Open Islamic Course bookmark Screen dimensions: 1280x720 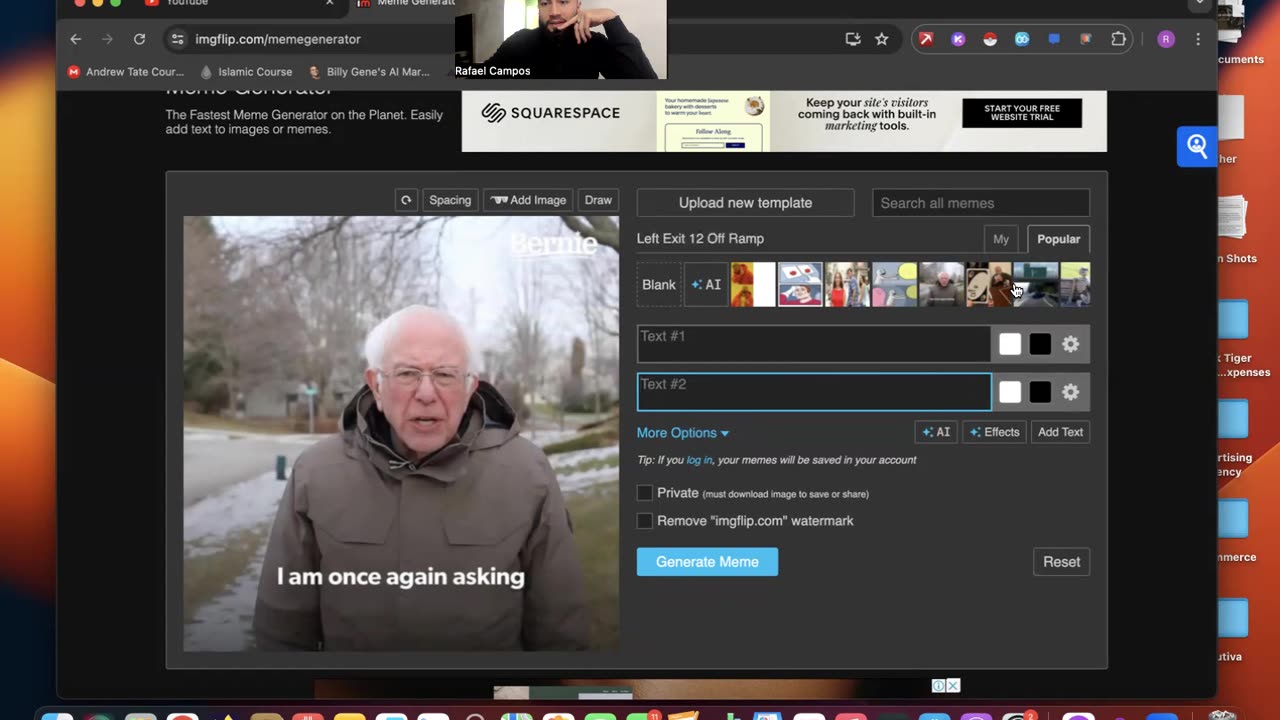(x=246, y=72)
